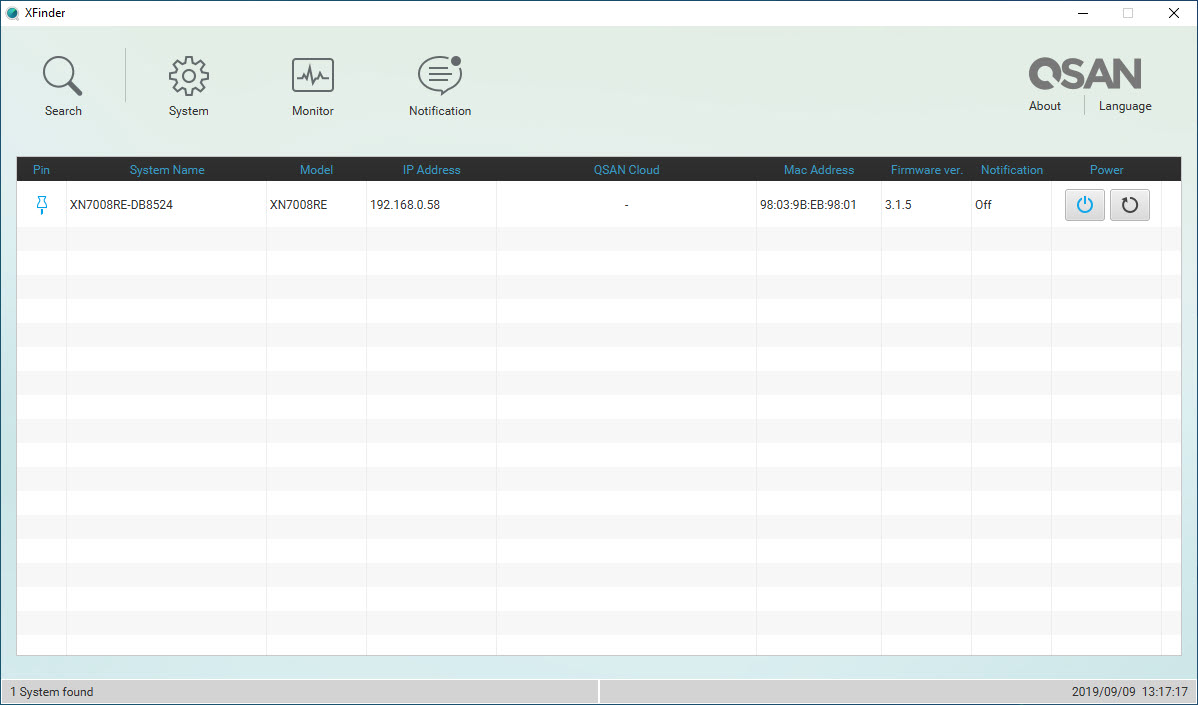Click the '1 System found' status text
This screenshot has width=1198, height=705.
pyautogui.click(x=52, y=692)
